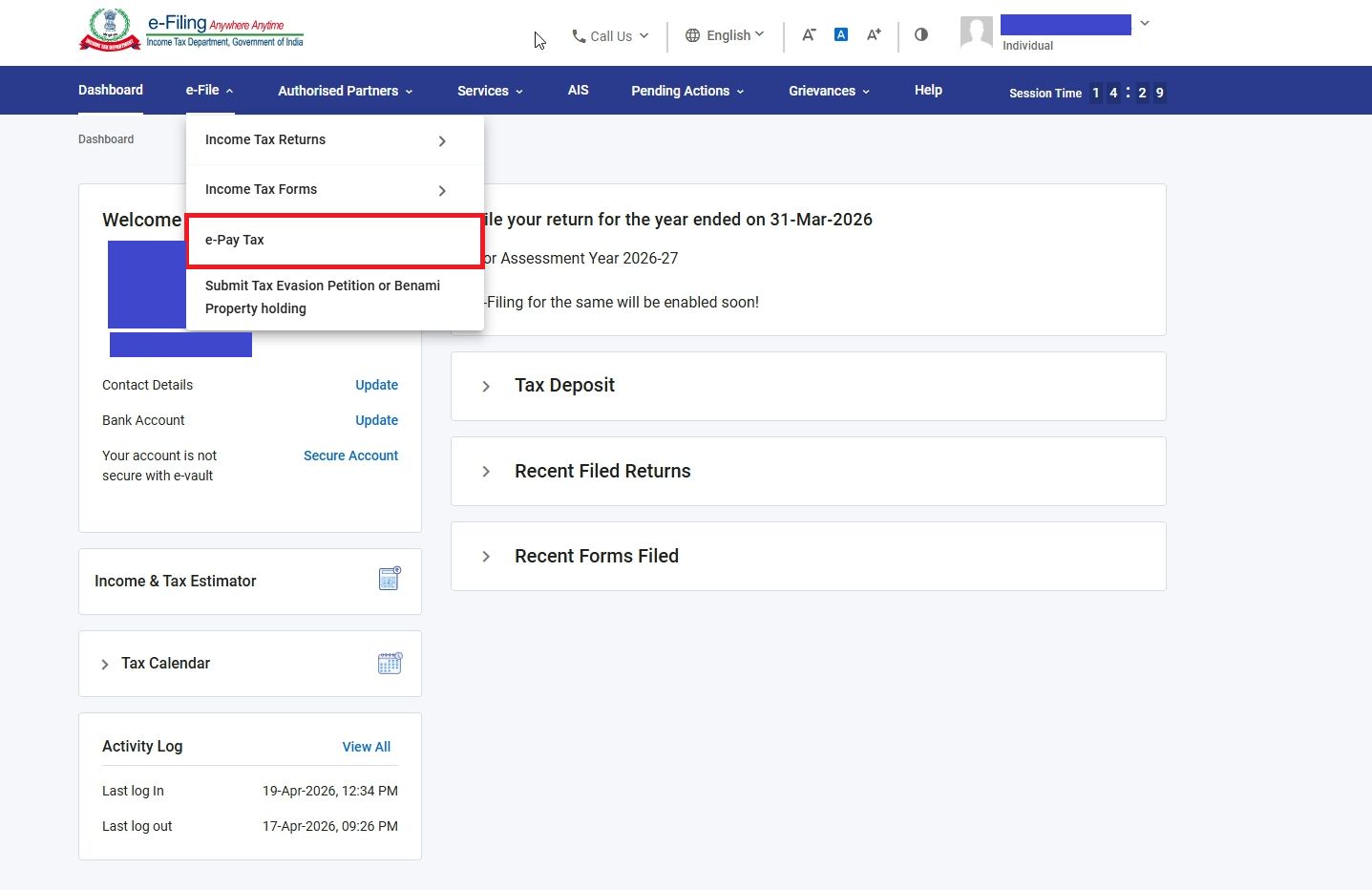Select the default font size icon
The height and width of the screenshot is (890, 1372).
coord(841,34)
